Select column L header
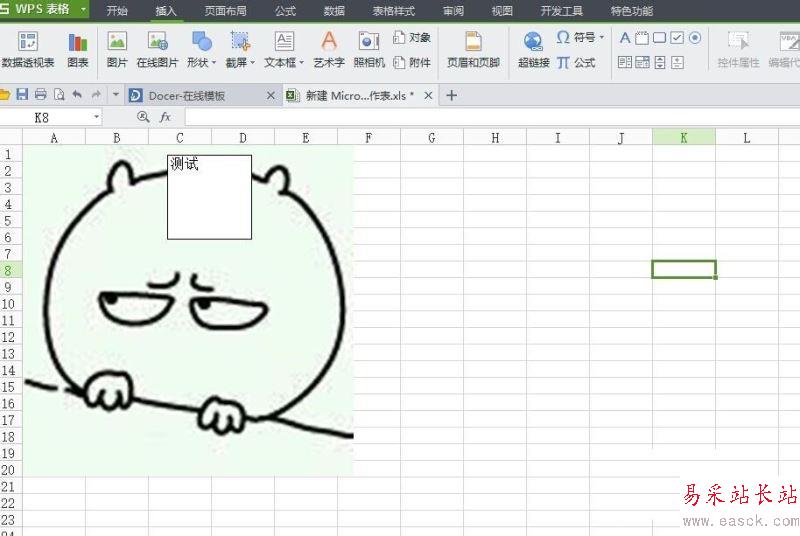800x536 pixels. click(746, 138)
